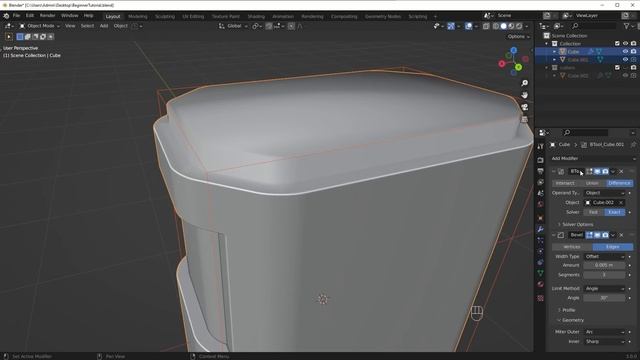Click the bevel Amount value field
The width and height of the screenshot is (640, 360).
[604, 265]
